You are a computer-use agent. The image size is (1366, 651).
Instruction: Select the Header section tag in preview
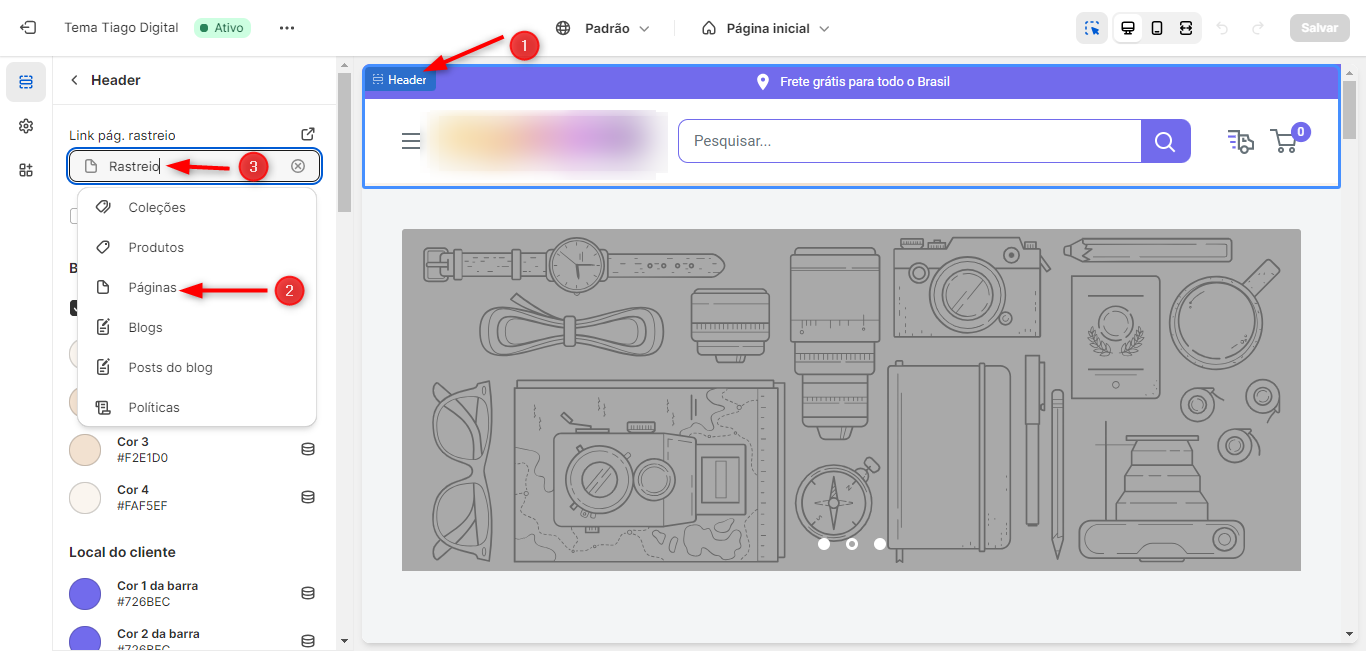coord(400,80)
